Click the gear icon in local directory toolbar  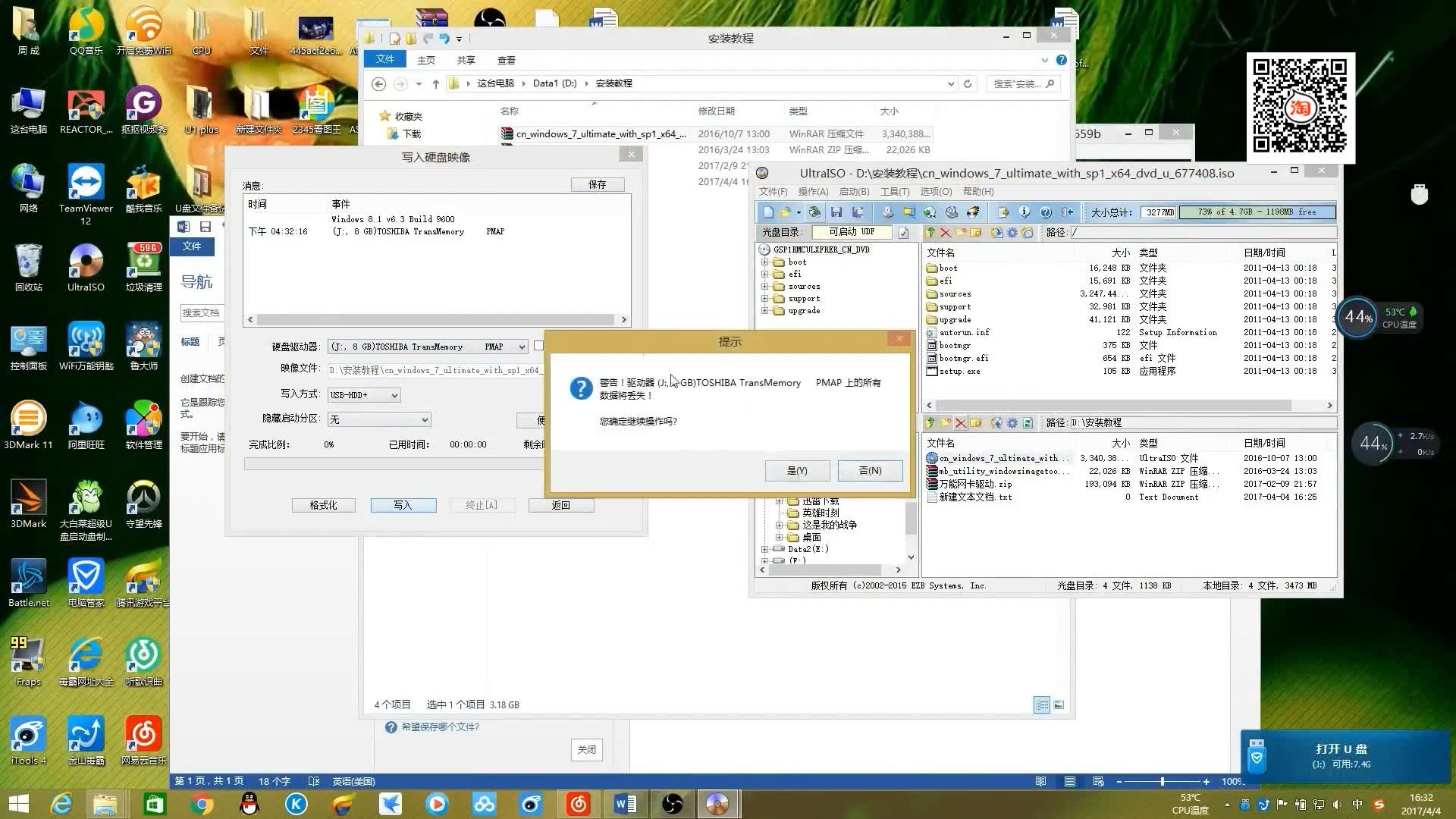[x=1012, y=423]
